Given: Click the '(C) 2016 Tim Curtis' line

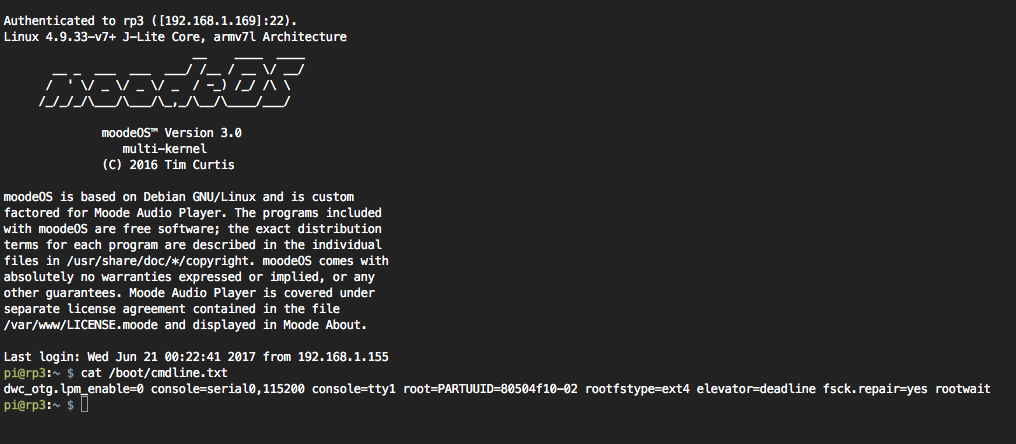Looking at the screenshot, I should (168, 165).
